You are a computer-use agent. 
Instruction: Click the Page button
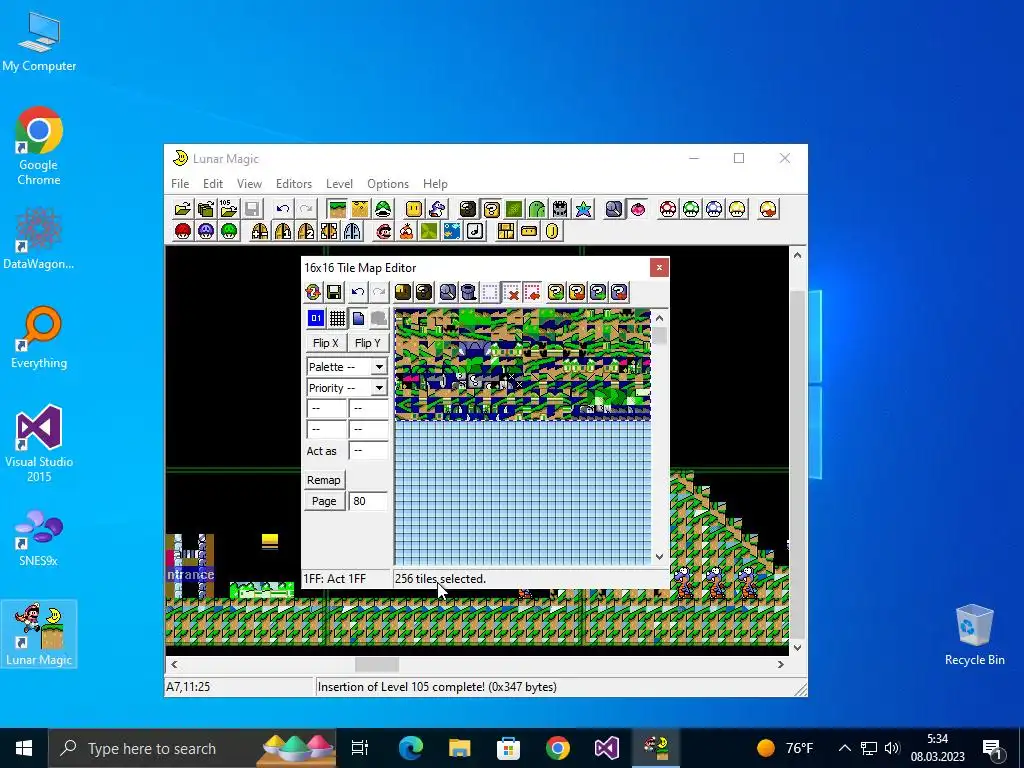[324, 501]
